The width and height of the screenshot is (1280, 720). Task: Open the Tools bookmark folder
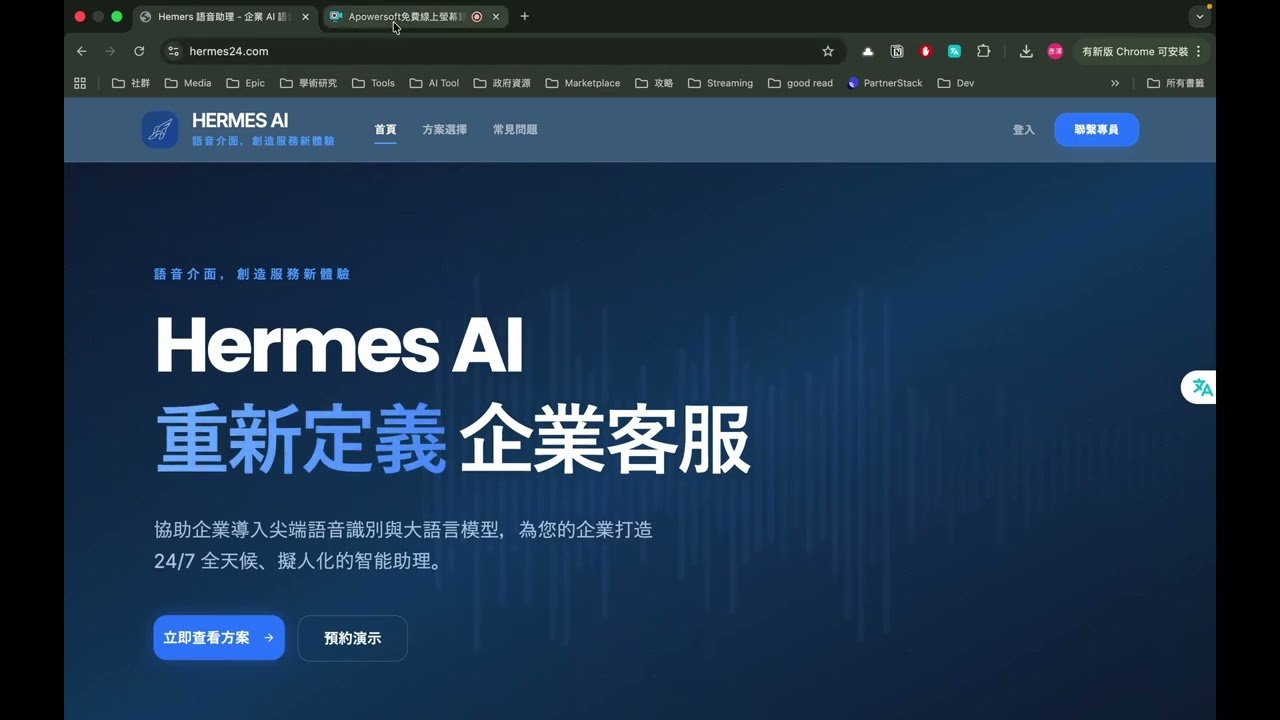coord(373,83)
